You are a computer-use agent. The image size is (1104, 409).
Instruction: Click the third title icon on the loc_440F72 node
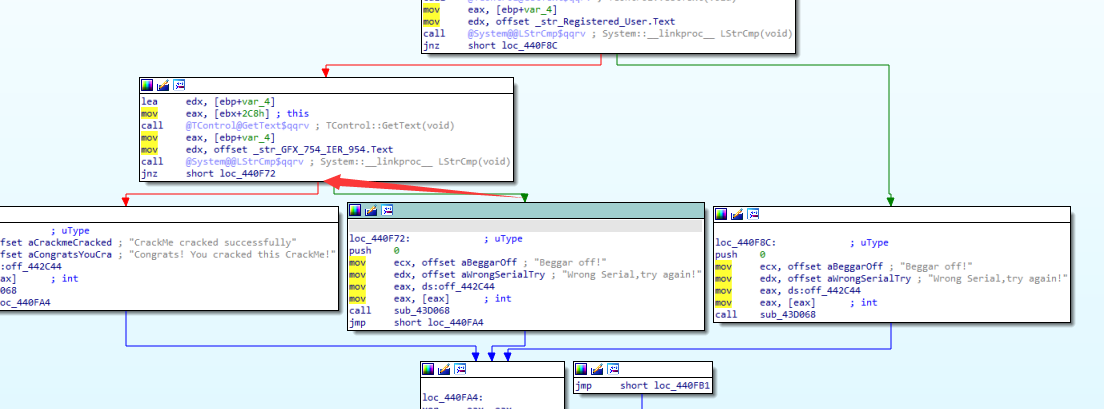[388, 210]
